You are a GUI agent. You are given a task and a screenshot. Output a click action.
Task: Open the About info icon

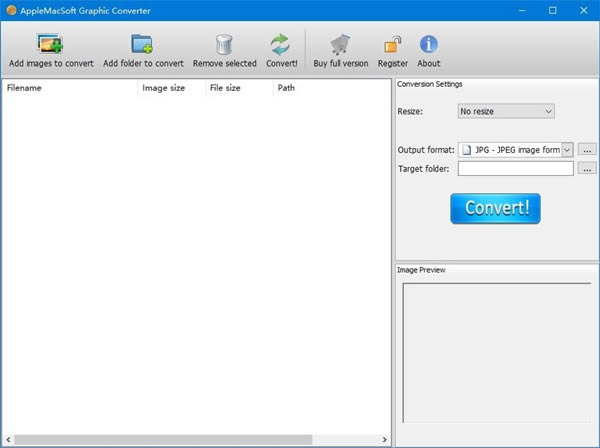tap(428, 44)
